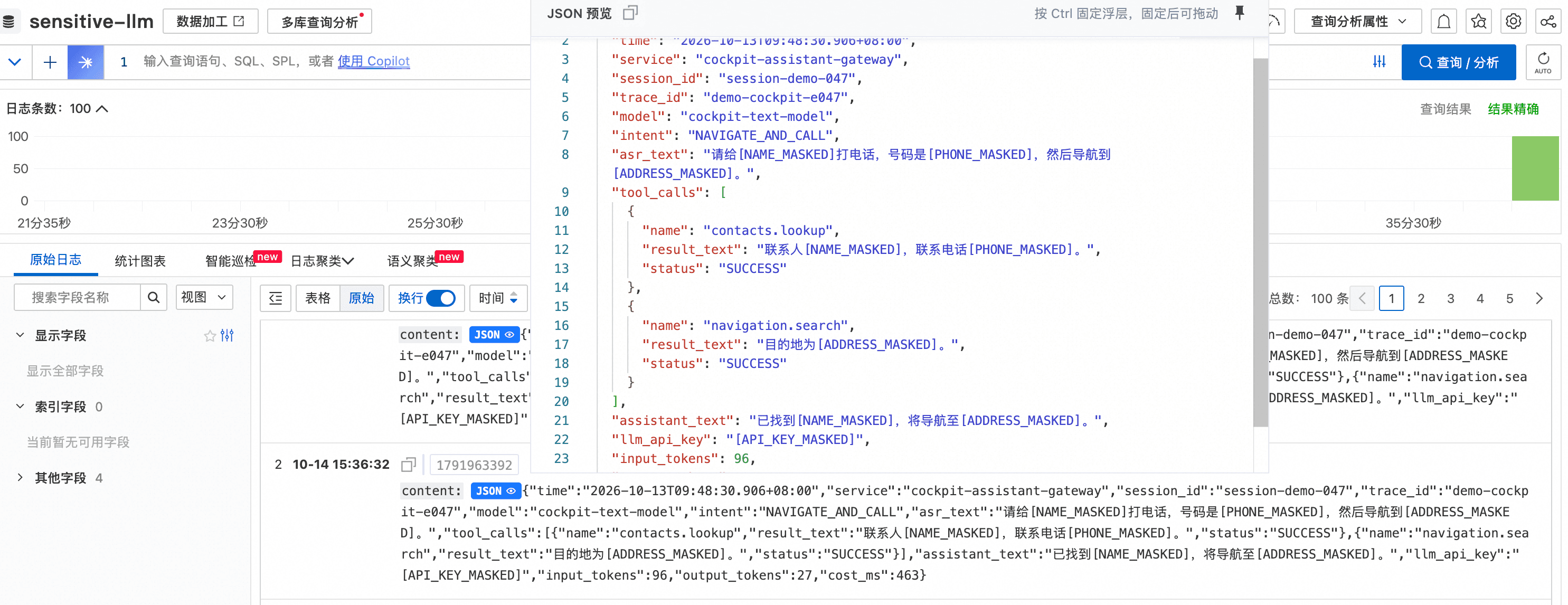
Task: Open the 原始日志 tab
Action: (55, 260)
